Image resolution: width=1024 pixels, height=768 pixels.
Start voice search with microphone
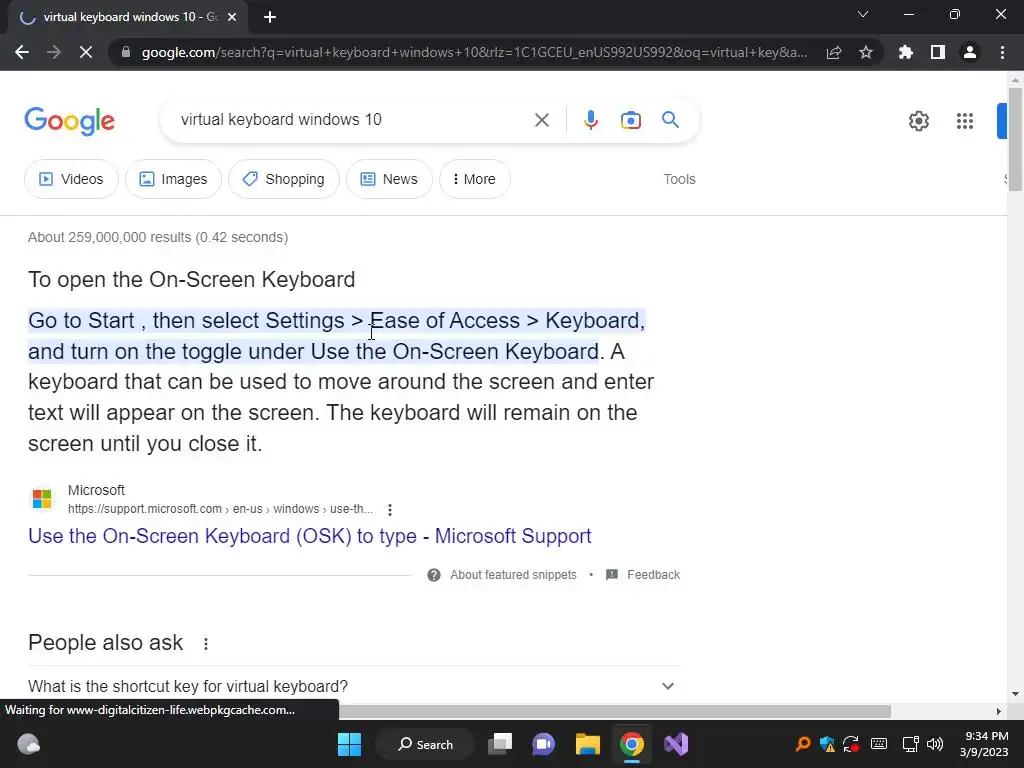pyautogui.click(x=590, y=120)
